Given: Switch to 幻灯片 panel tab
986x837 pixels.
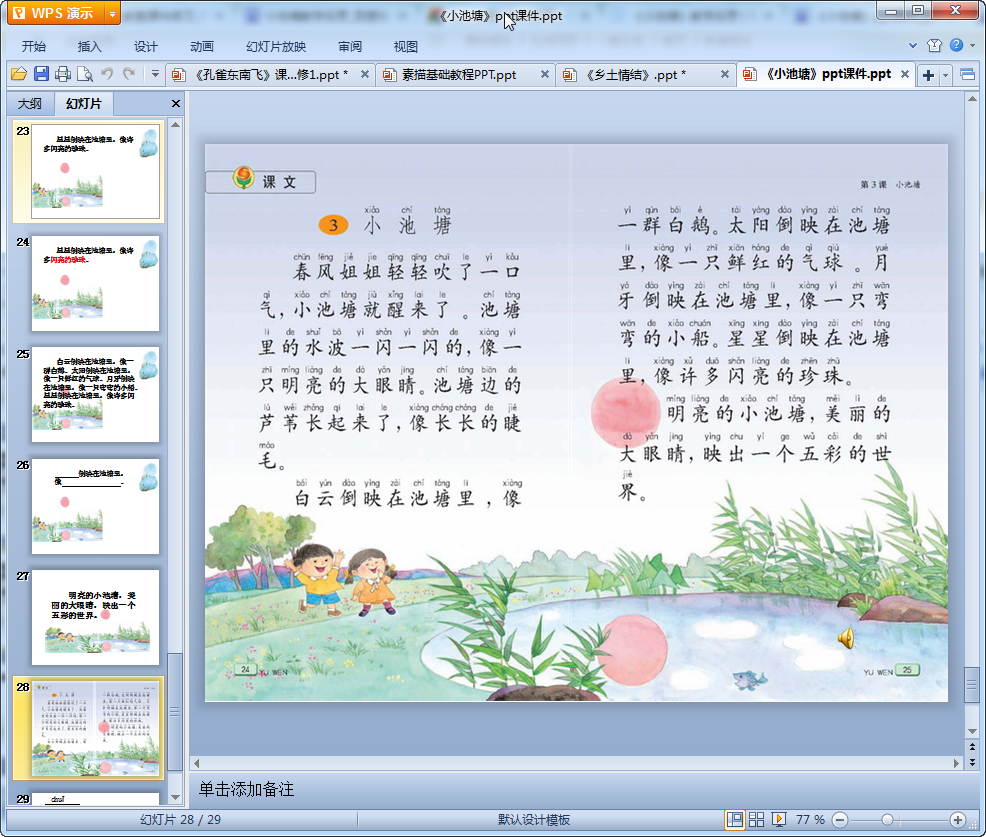Looking at the screenshot, I should pos(84,104).
